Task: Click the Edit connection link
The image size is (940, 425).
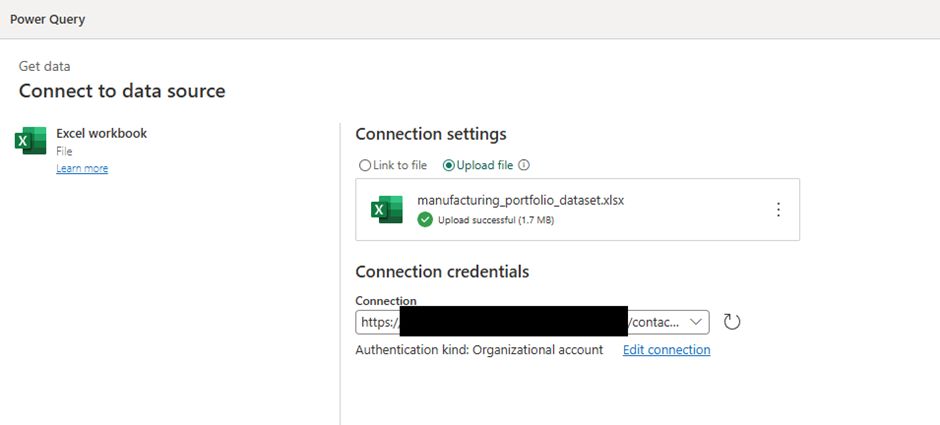Action: tap(666, 350)
